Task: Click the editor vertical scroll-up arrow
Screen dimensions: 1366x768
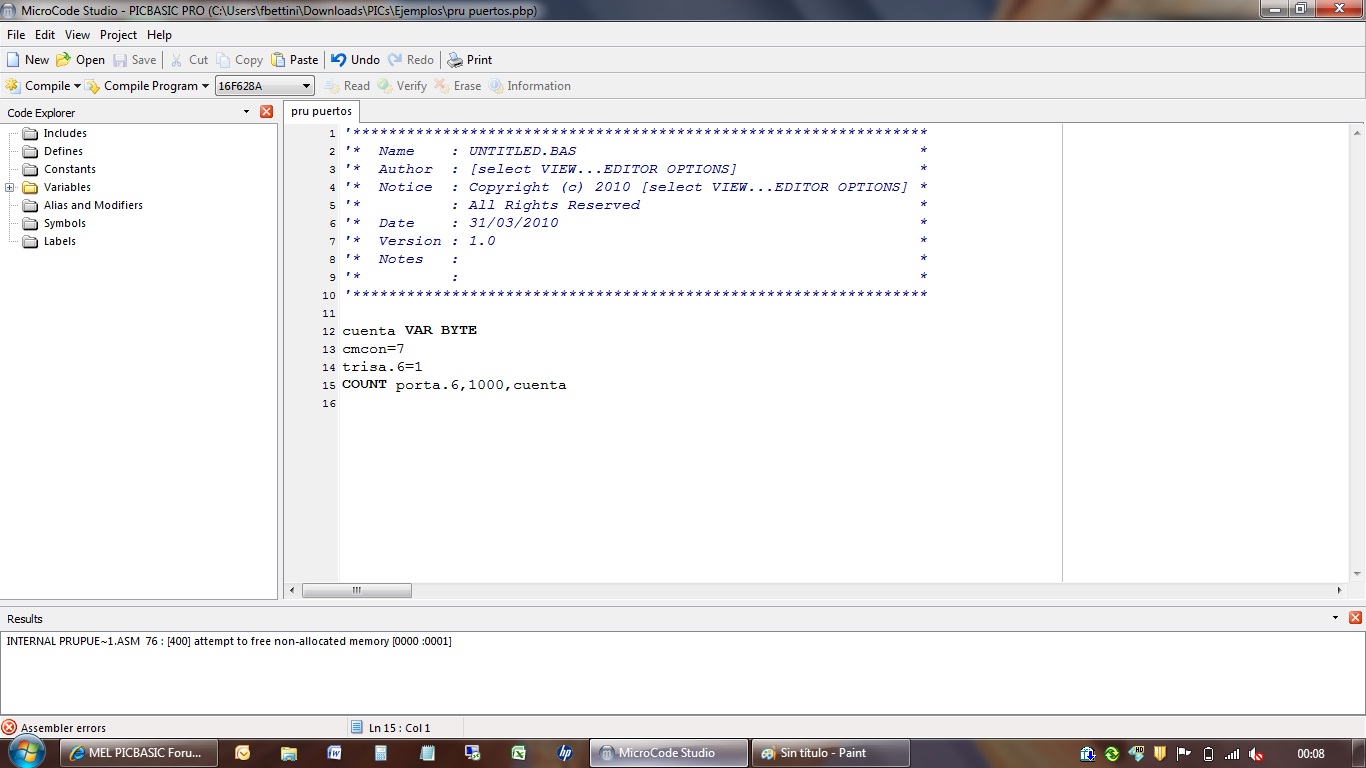Action: click(x=1357, y=132)
